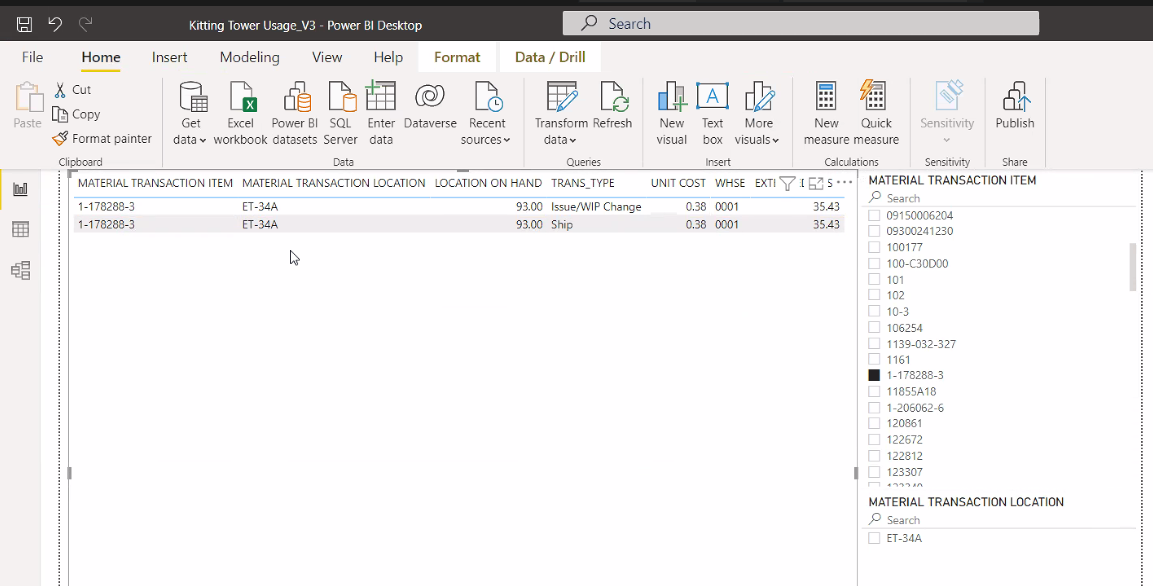Insert a New visual
This screenshot has height=586, width=1153.
point(671,113)
